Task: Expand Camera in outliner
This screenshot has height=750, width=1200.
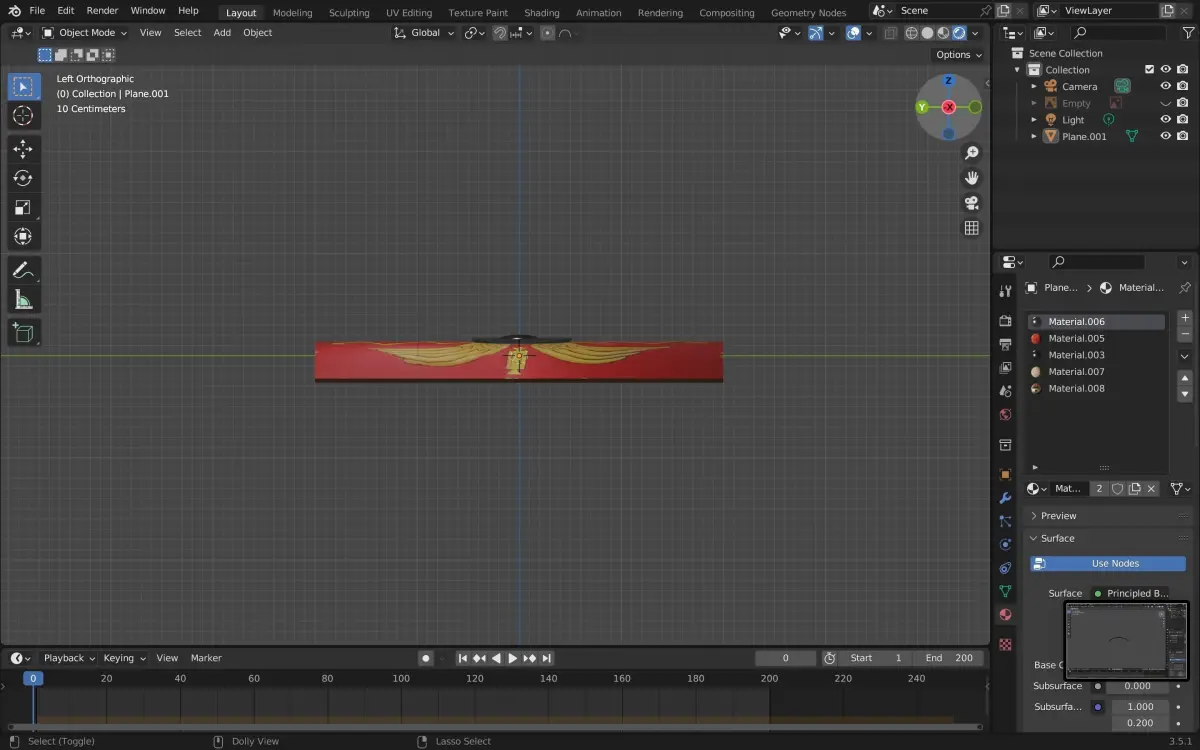Action: pyautogui.click(x=1034, y=86)
